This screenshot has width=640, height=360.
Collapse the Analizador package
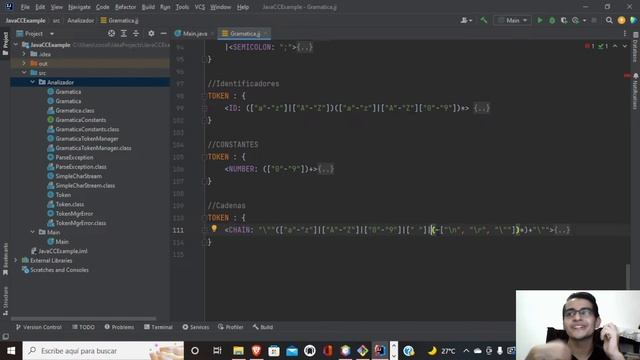[x=33, y=82]
